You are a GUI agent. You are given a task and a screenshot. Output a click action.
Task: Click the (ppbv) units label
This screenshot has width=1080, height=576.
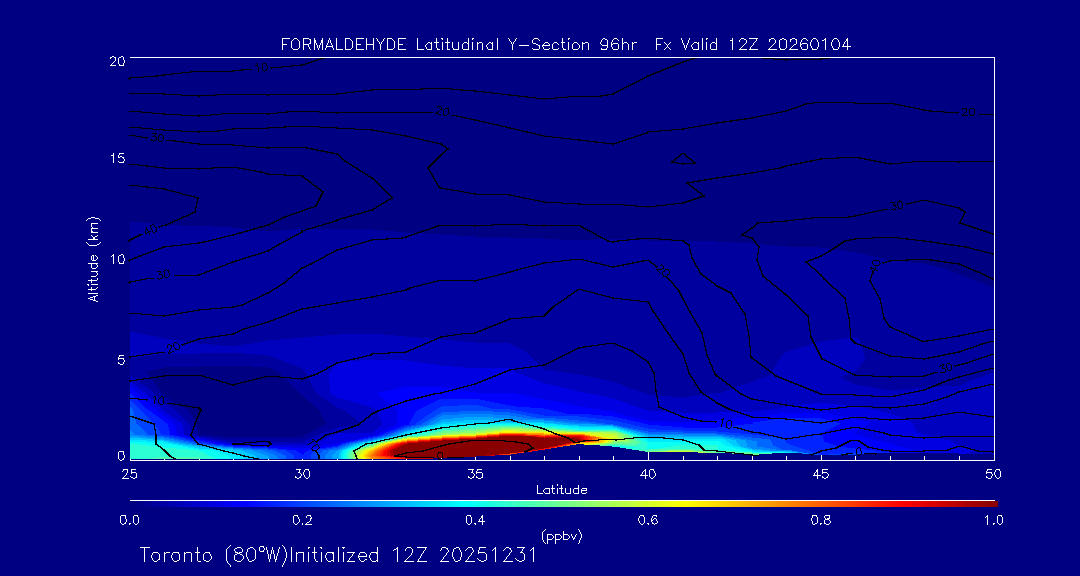[561, 536]
